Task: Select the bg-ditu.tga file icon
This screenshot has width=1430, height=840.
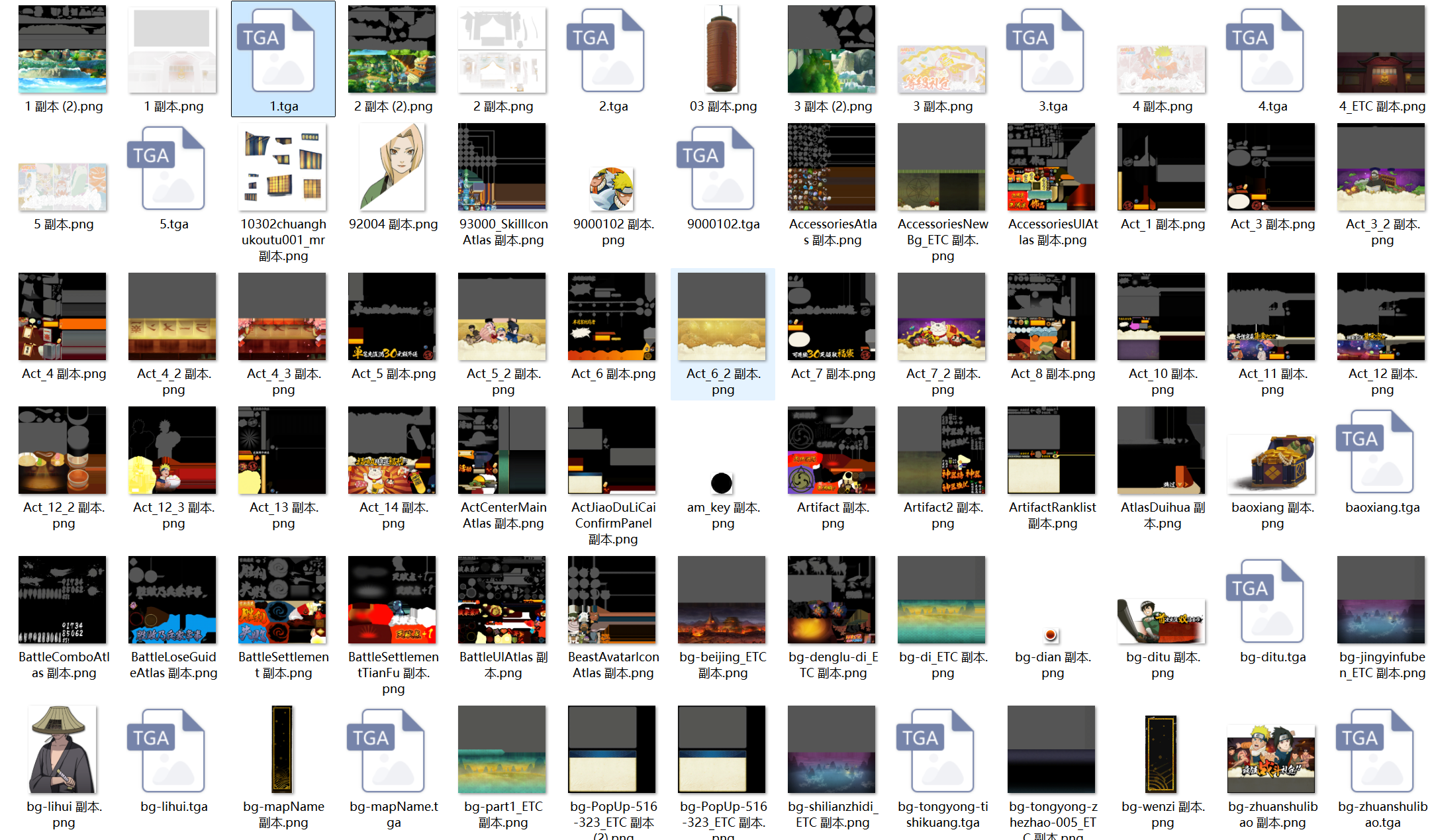Action: (x=1272, y=601)
